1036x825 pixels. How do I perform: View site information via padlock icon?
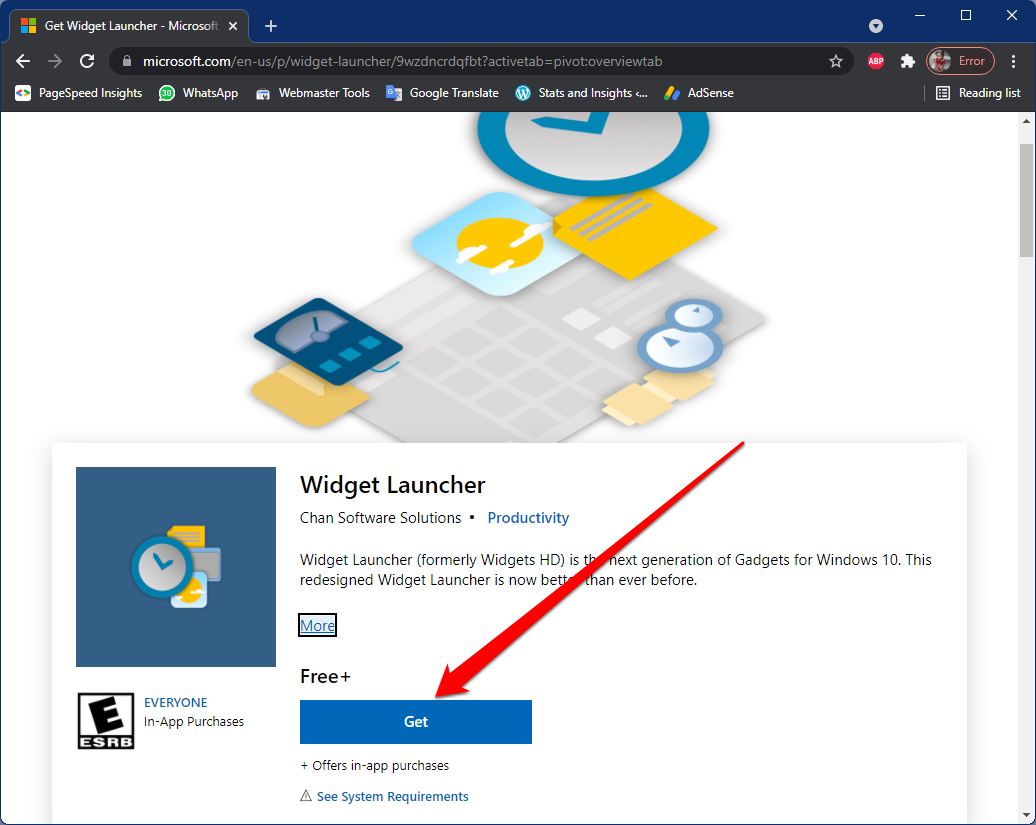click(127, 61)
